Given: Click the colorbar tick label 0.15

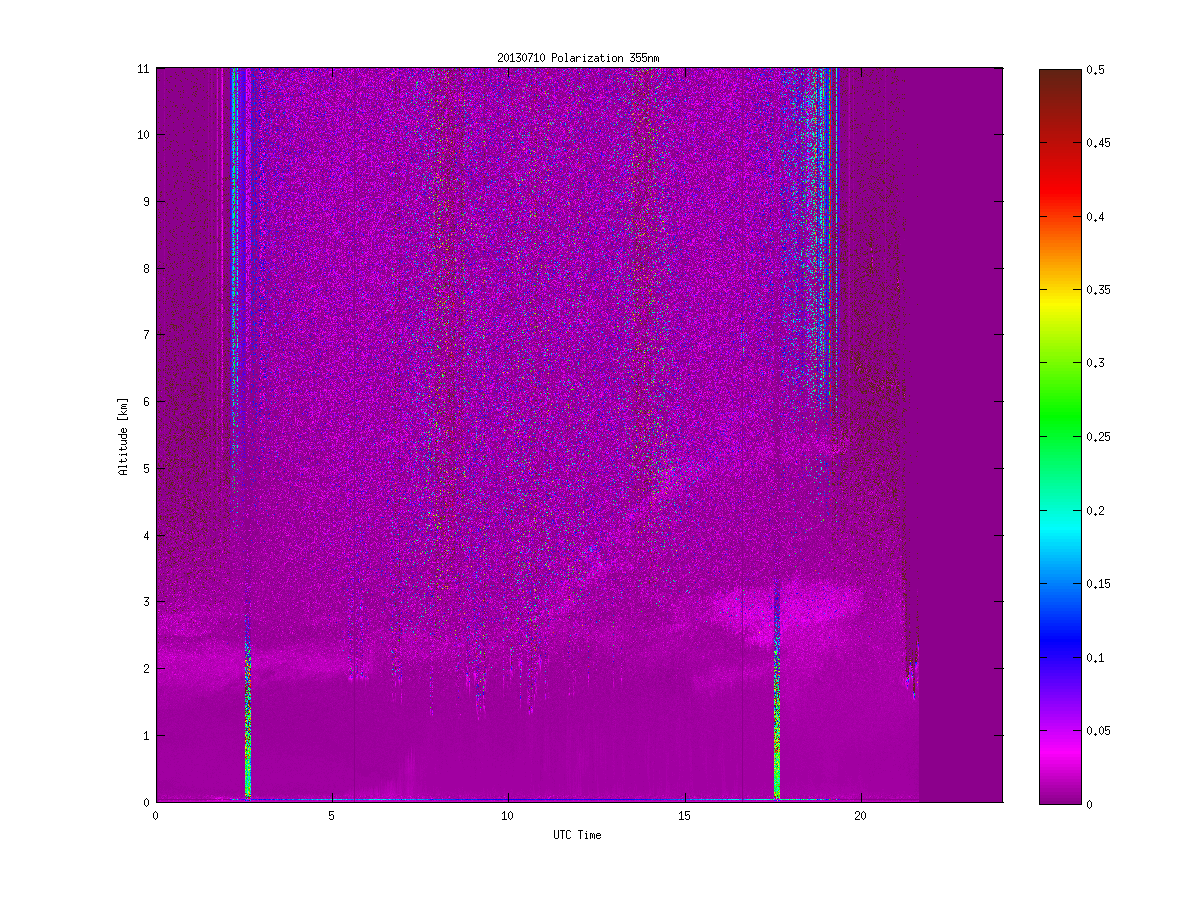Looking at the screenshot, I should (1099, 583).
